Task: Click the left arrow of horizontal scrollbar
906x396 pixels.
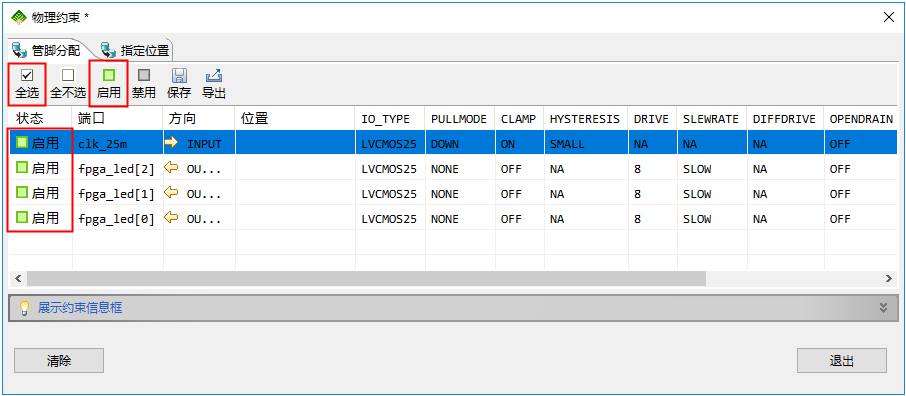Action: tap(18, 279)
